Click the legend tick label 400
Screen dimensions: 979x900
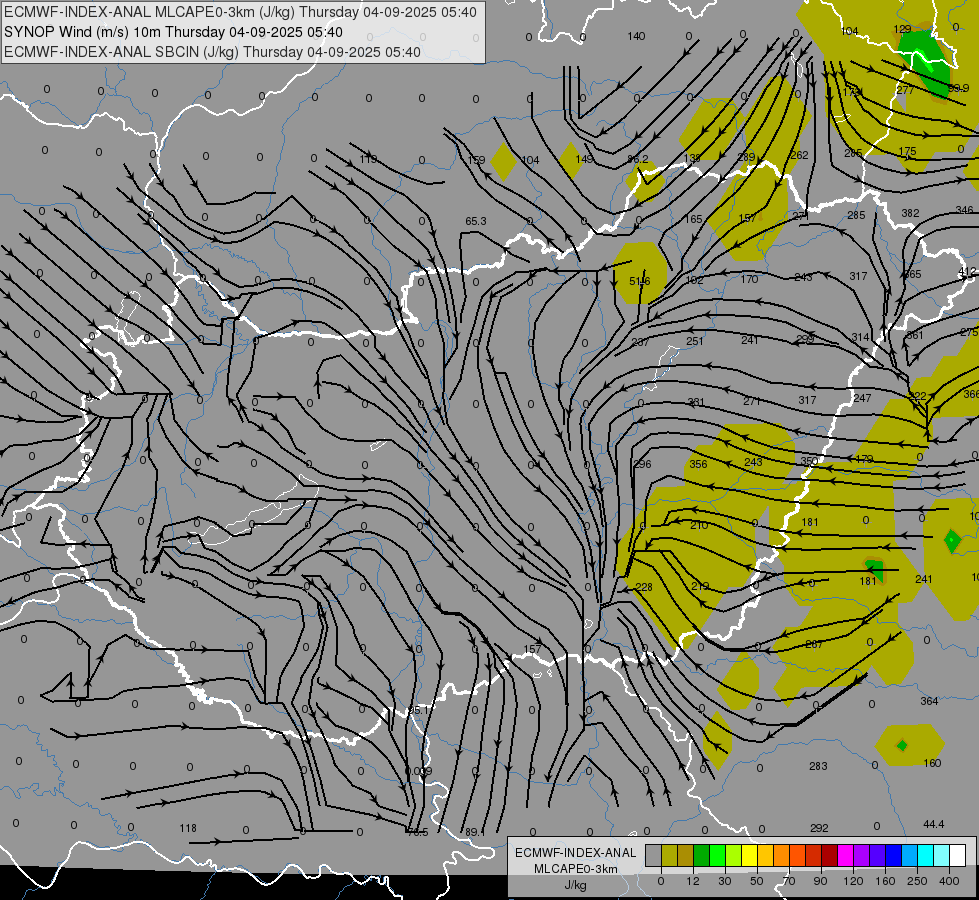(x=950, y=881)
